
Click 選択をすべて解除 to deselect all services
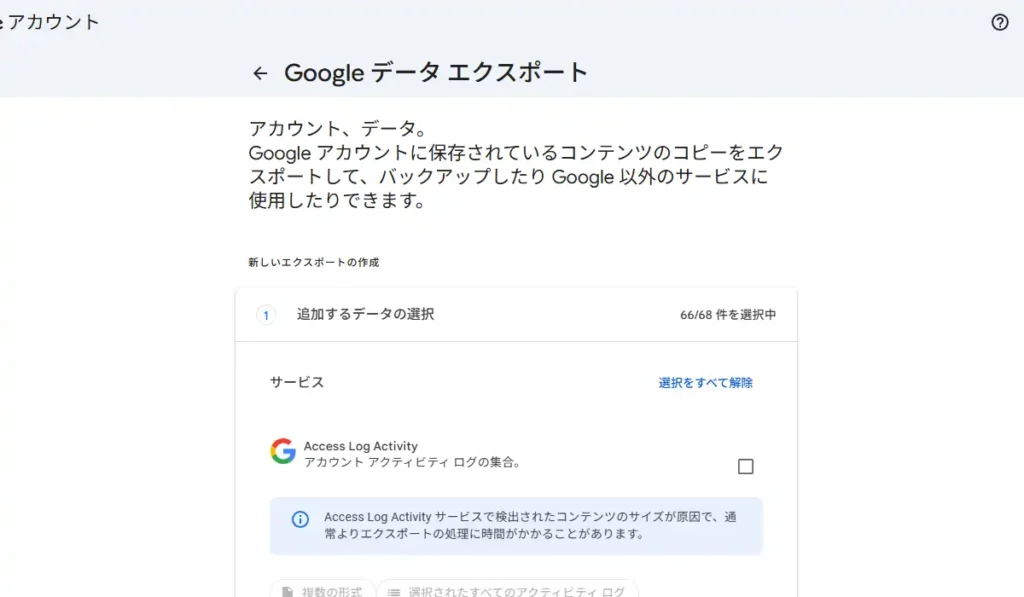(708, 382)
